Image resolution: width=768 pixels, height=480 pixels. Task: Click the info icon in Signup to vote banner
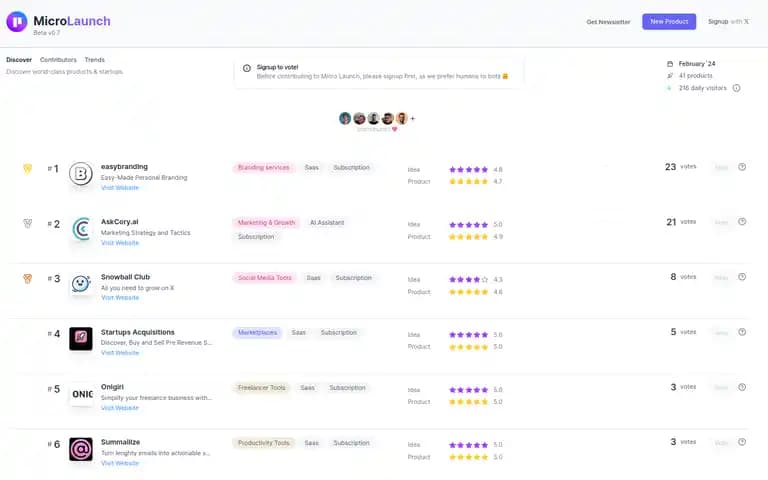tap(247, 68)
